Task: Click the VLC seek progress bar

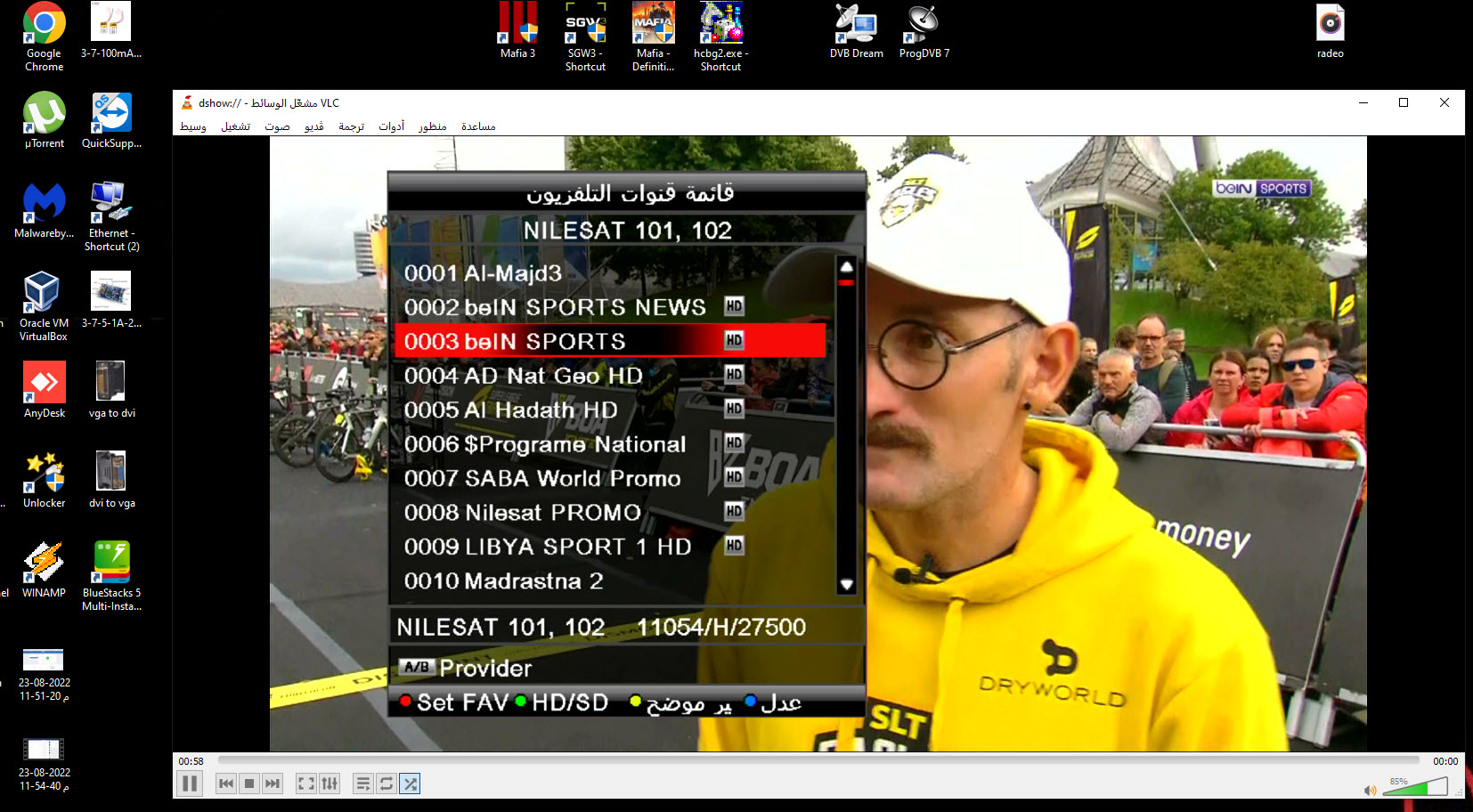Action: (818, 761)
